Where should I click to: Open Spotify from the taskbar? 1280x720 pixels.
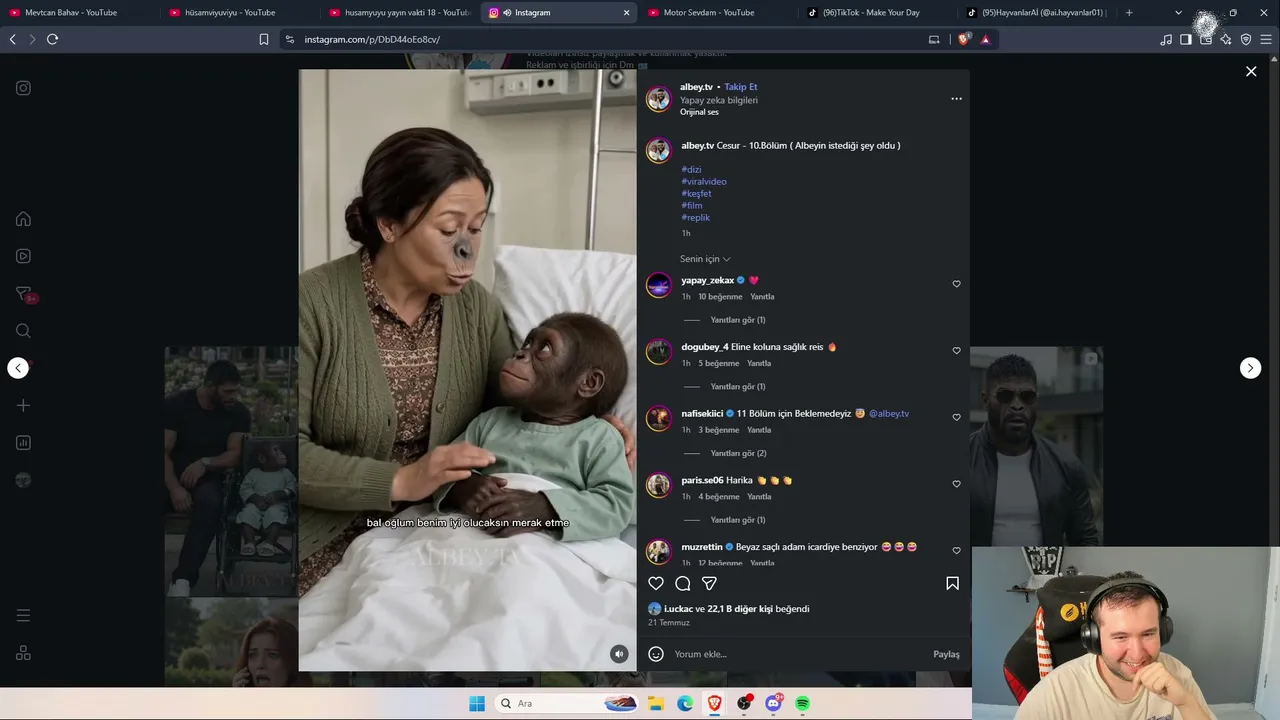pyautogui.click(x=802, y=703)
